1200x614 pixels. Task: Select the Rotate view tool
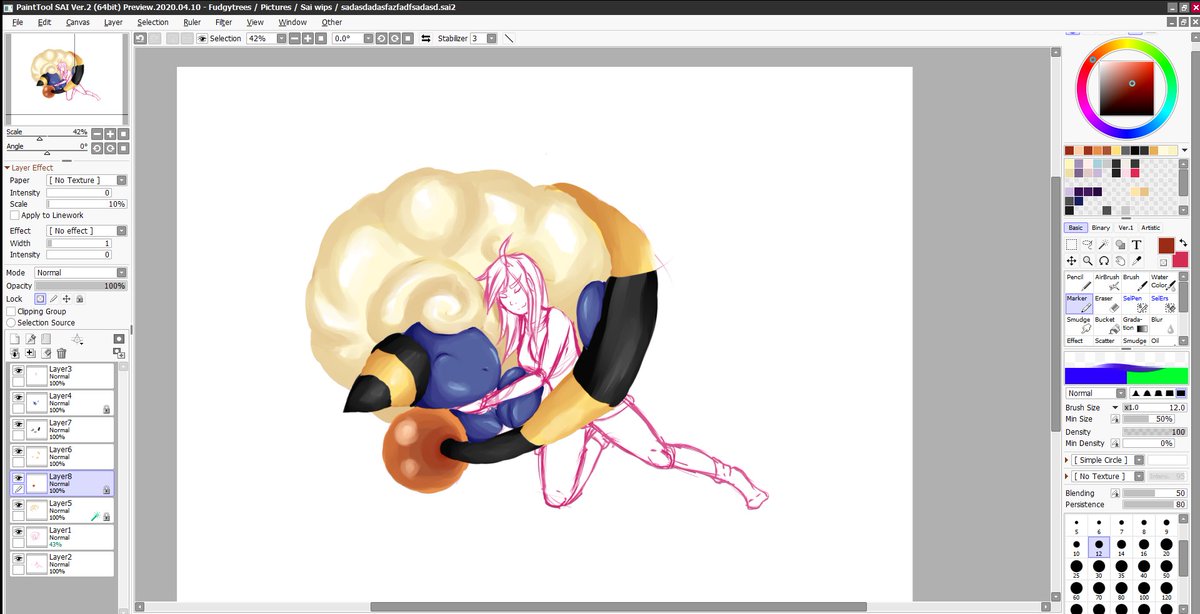pyautogui.click(x=1104, y=260)
